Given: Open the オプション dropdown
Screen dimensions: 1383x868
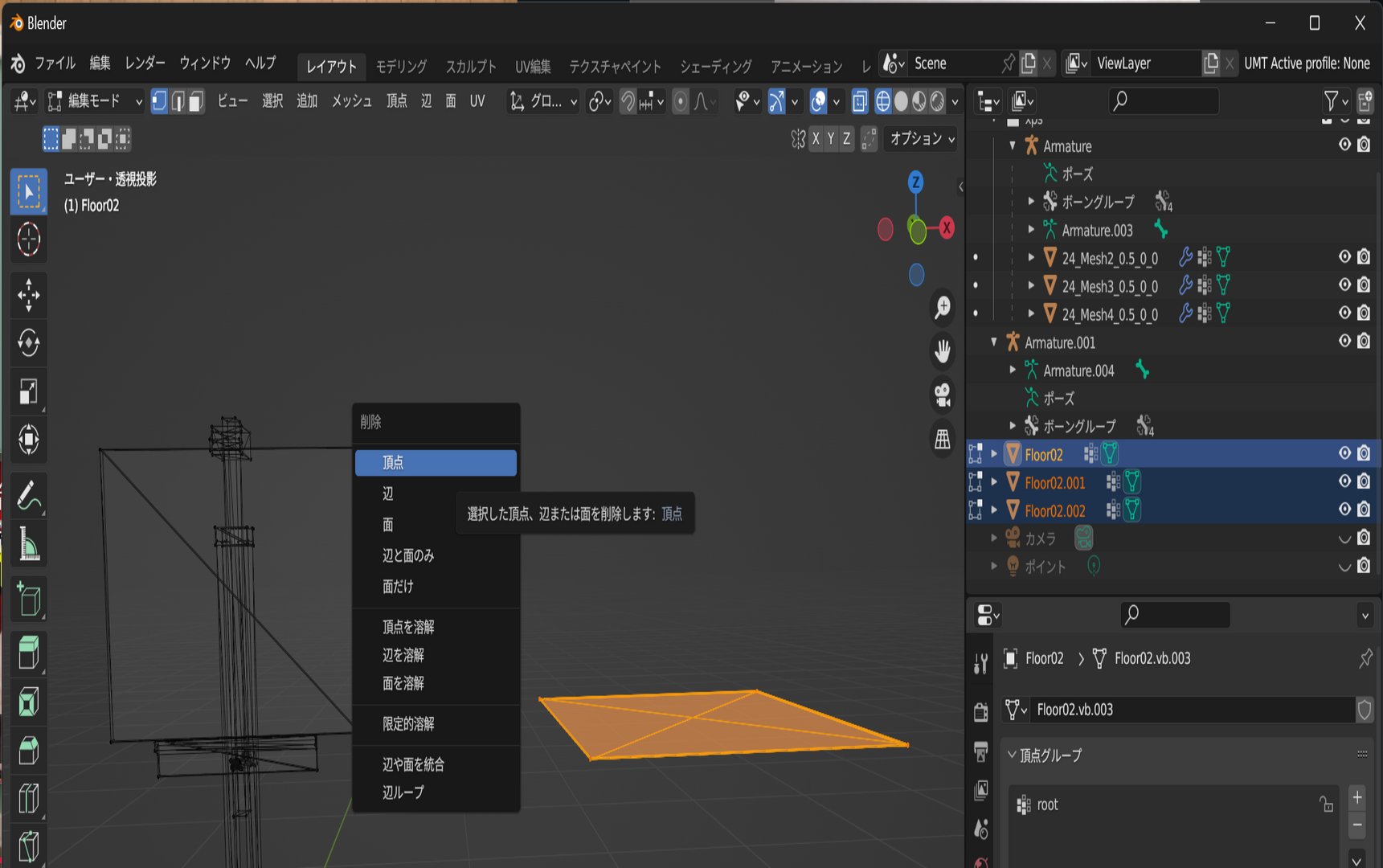Looking at the screenshot, I should [922, 138].
